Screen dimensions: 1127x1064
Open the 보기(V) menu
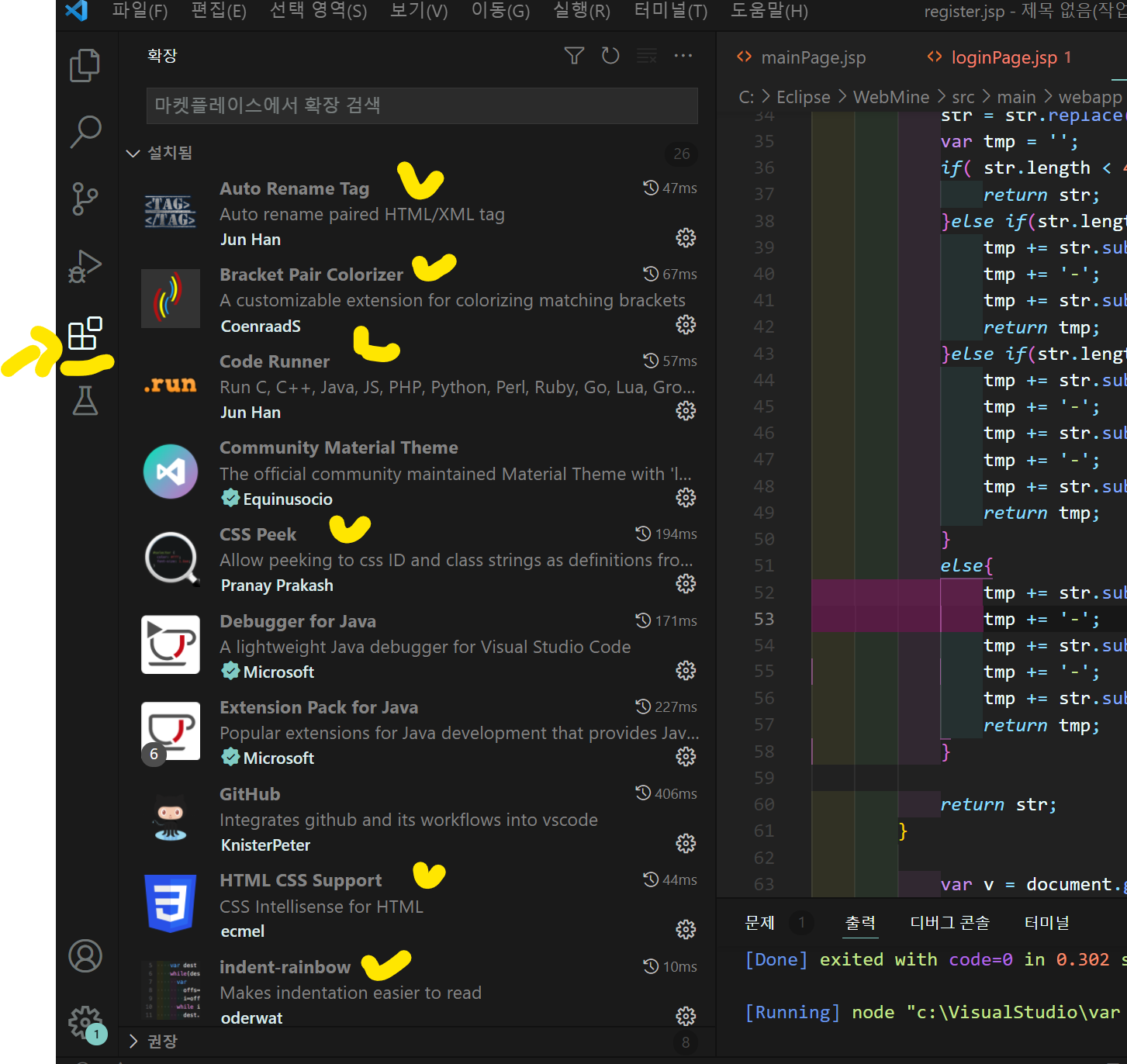pos(419,11)
